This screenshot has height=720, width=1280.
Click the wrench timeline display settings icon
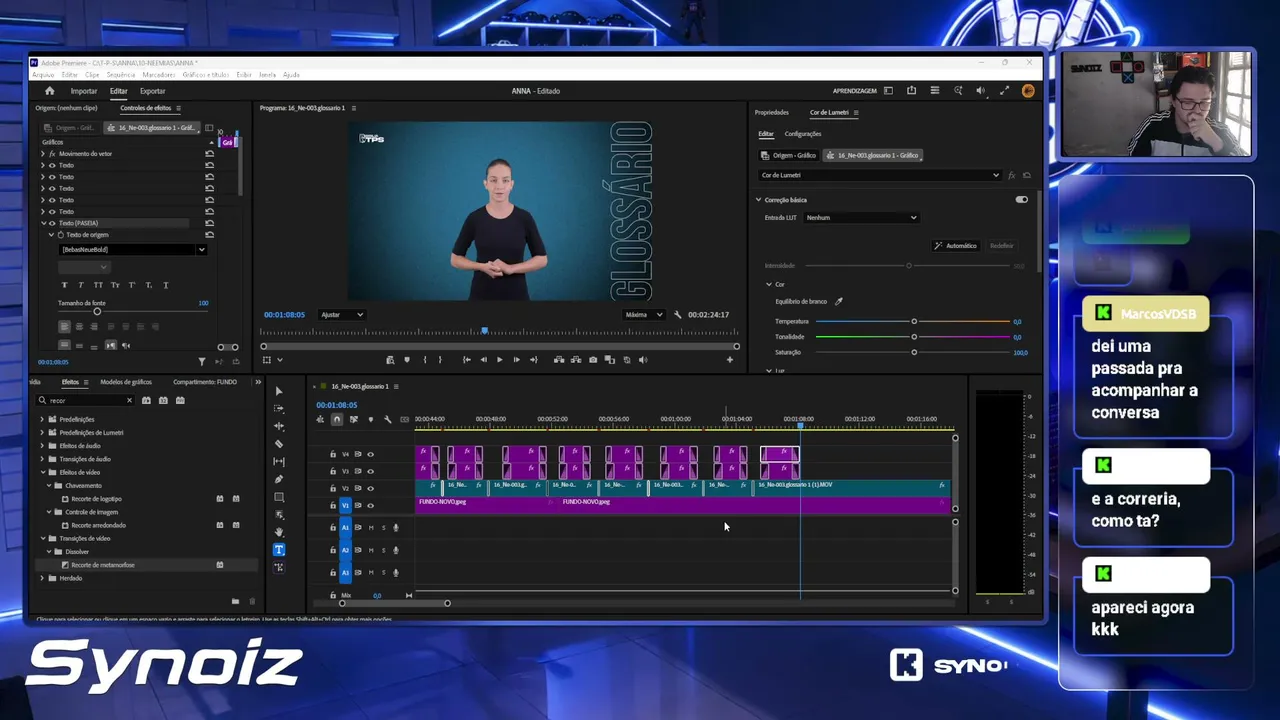click(x=387, y=419)
